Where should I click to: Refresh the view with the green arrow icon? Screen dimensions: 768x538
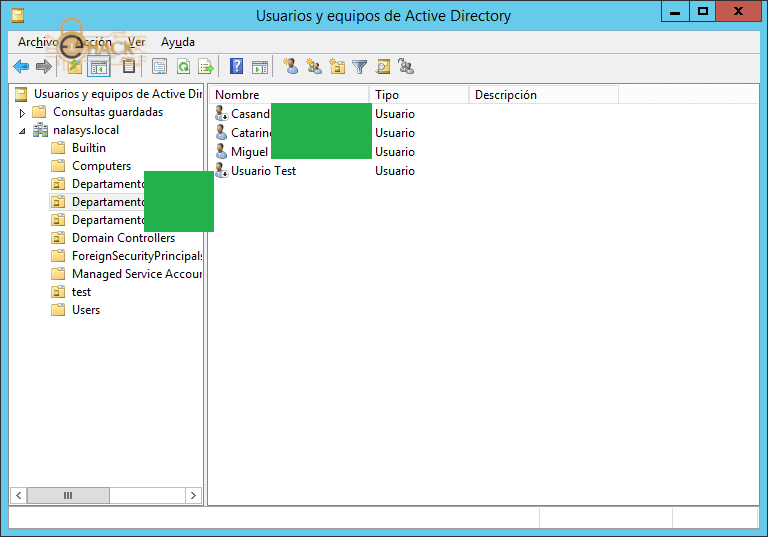point(184,66)
